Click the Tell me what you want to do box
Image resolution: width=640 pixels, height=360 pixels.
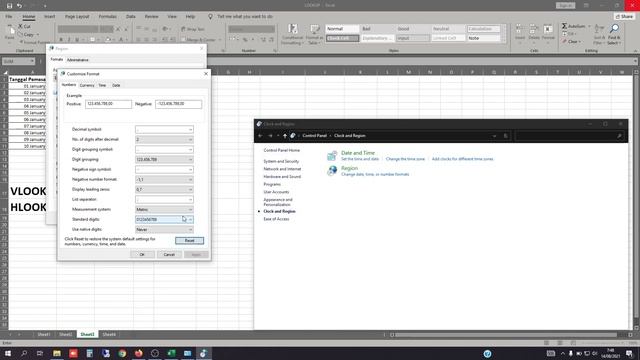tap(244, 17)
